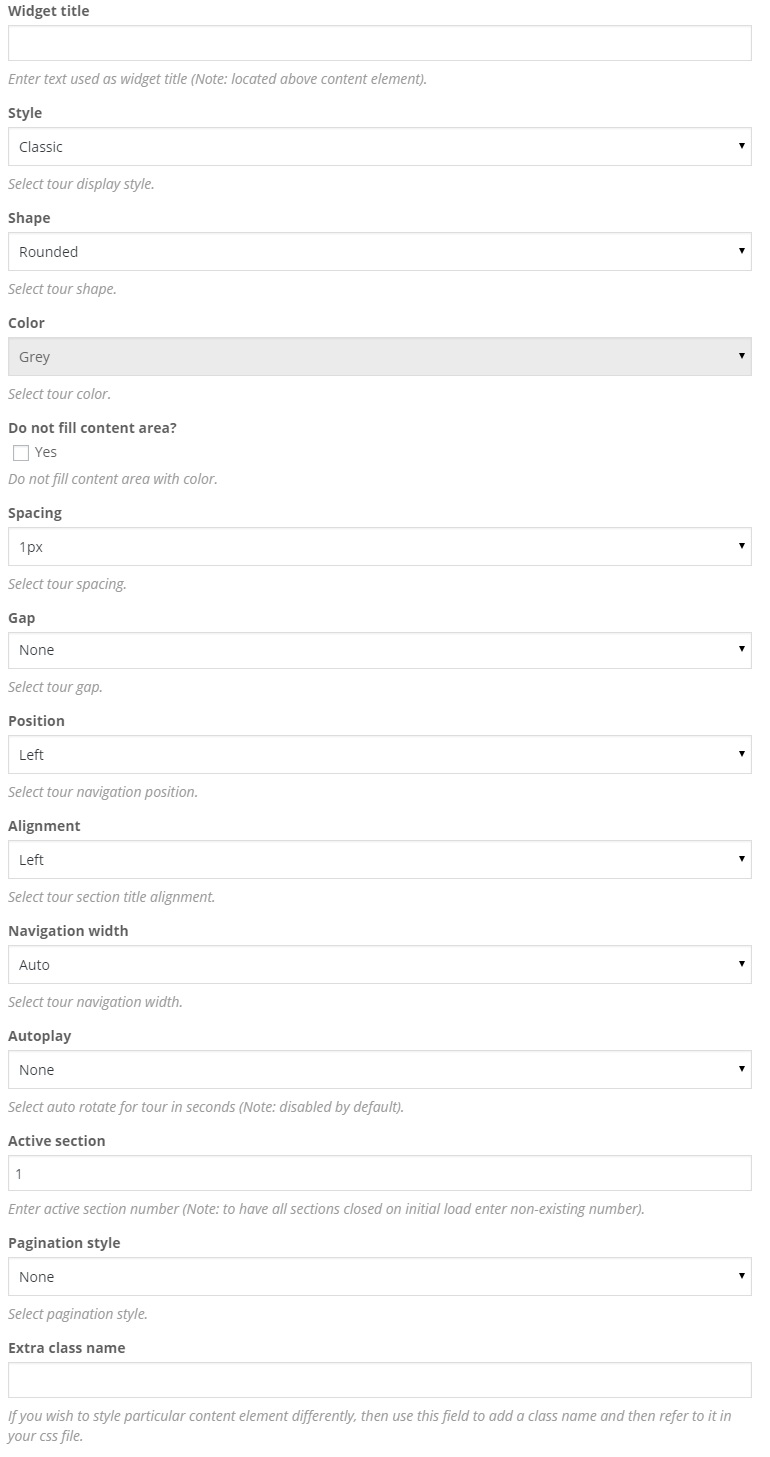
Task: Click the arrow icon on Autoplay dropdown
Action: pyautogui.click(x=741, y=1069)
